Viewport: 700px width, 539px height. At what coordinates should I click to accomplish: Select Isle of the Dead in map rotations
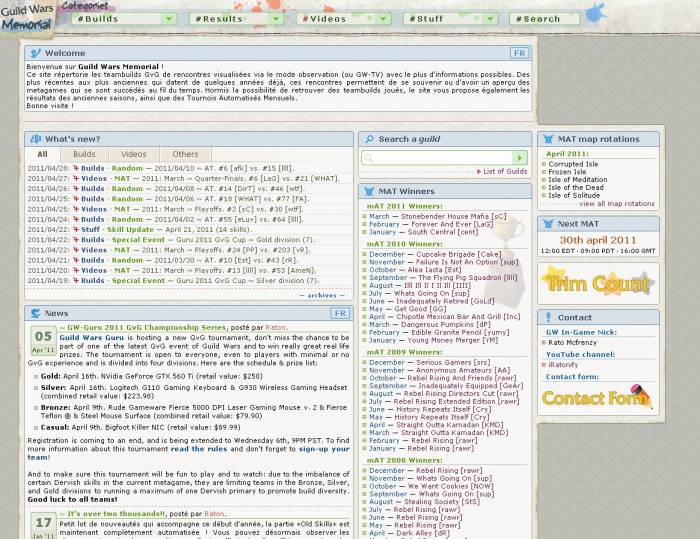point(576,188)
